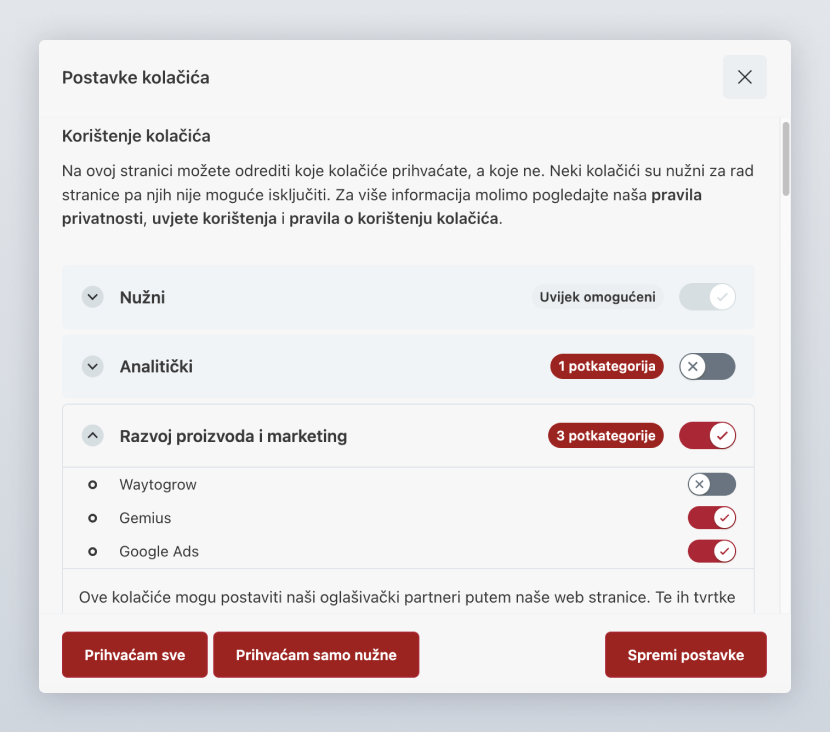Close the cookie settings dialog with X
830x732 pixels.
pos(744,77)
